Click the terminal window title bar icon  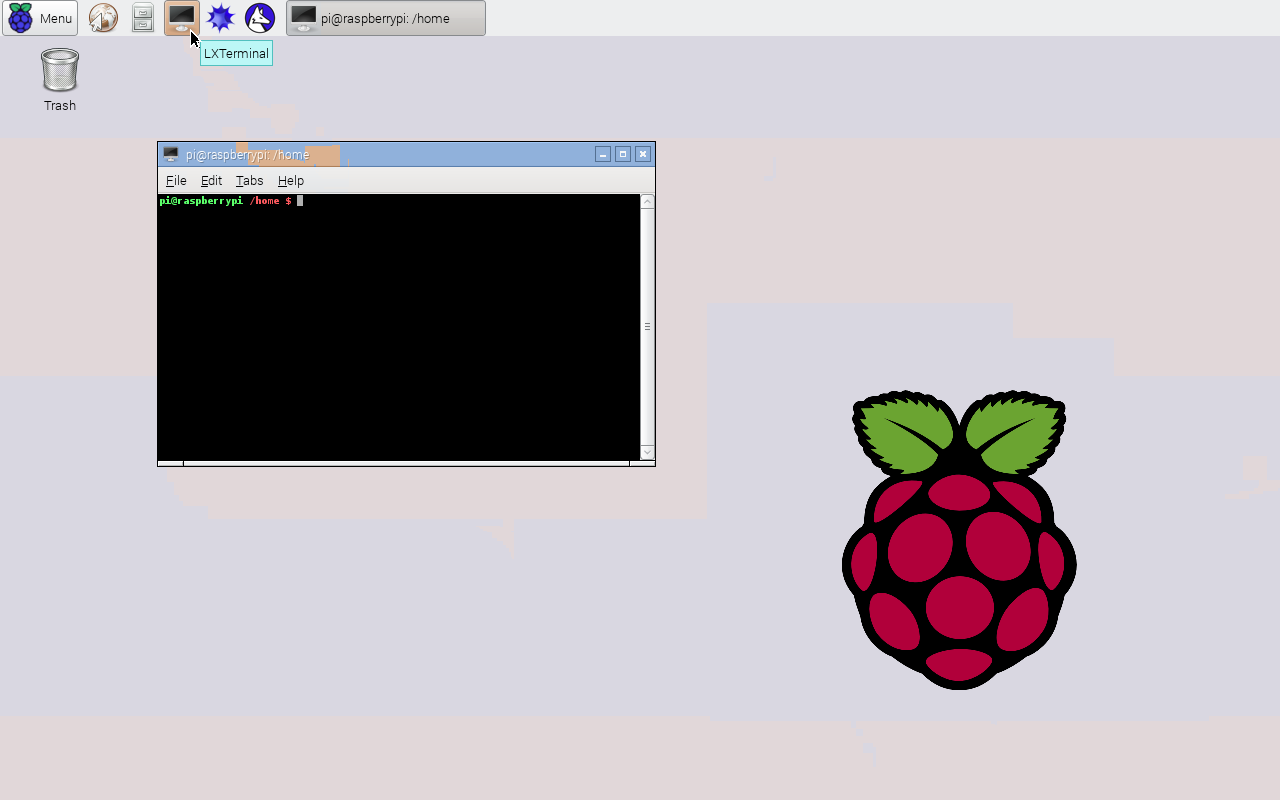point(171,154)
